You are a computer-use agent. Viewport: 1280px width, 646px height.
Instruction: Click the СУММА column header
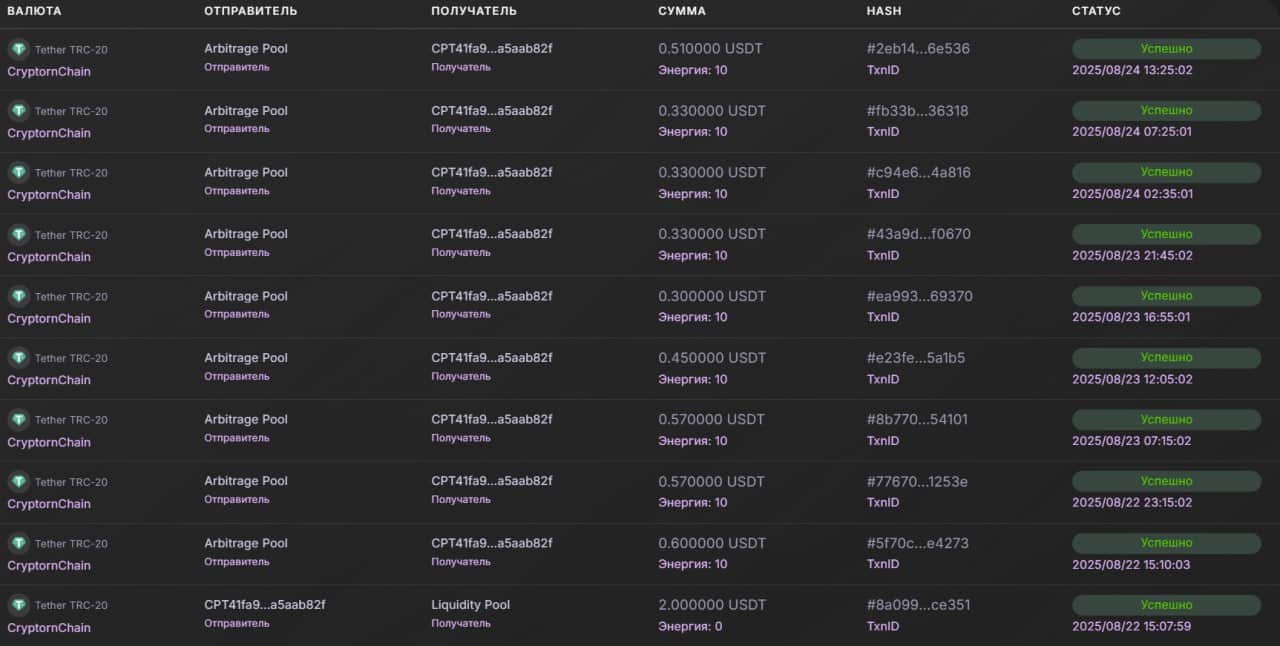(682, 11)
